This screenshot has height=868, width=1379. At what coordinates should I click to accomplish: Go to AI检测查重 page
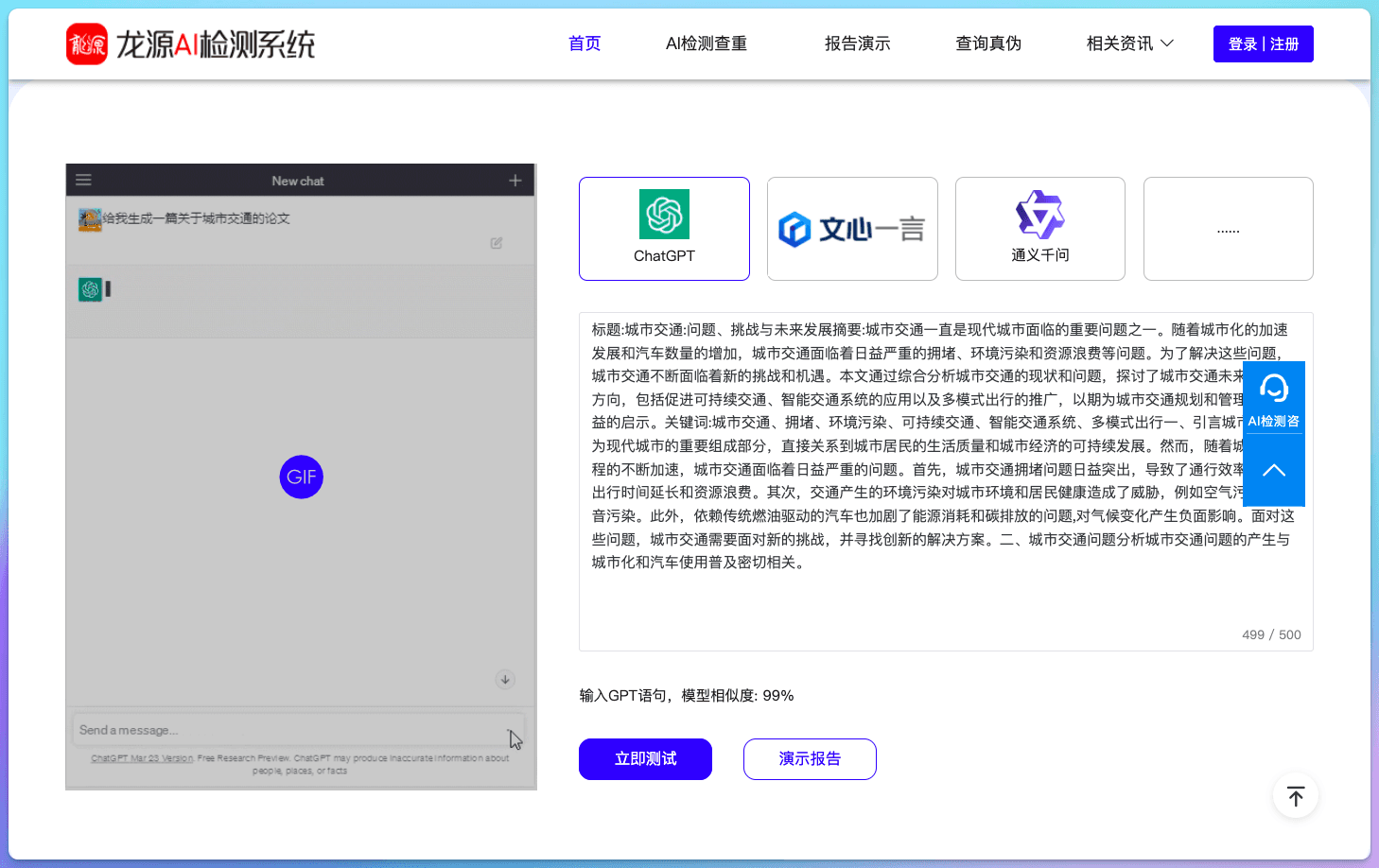(x=707, y=43)
